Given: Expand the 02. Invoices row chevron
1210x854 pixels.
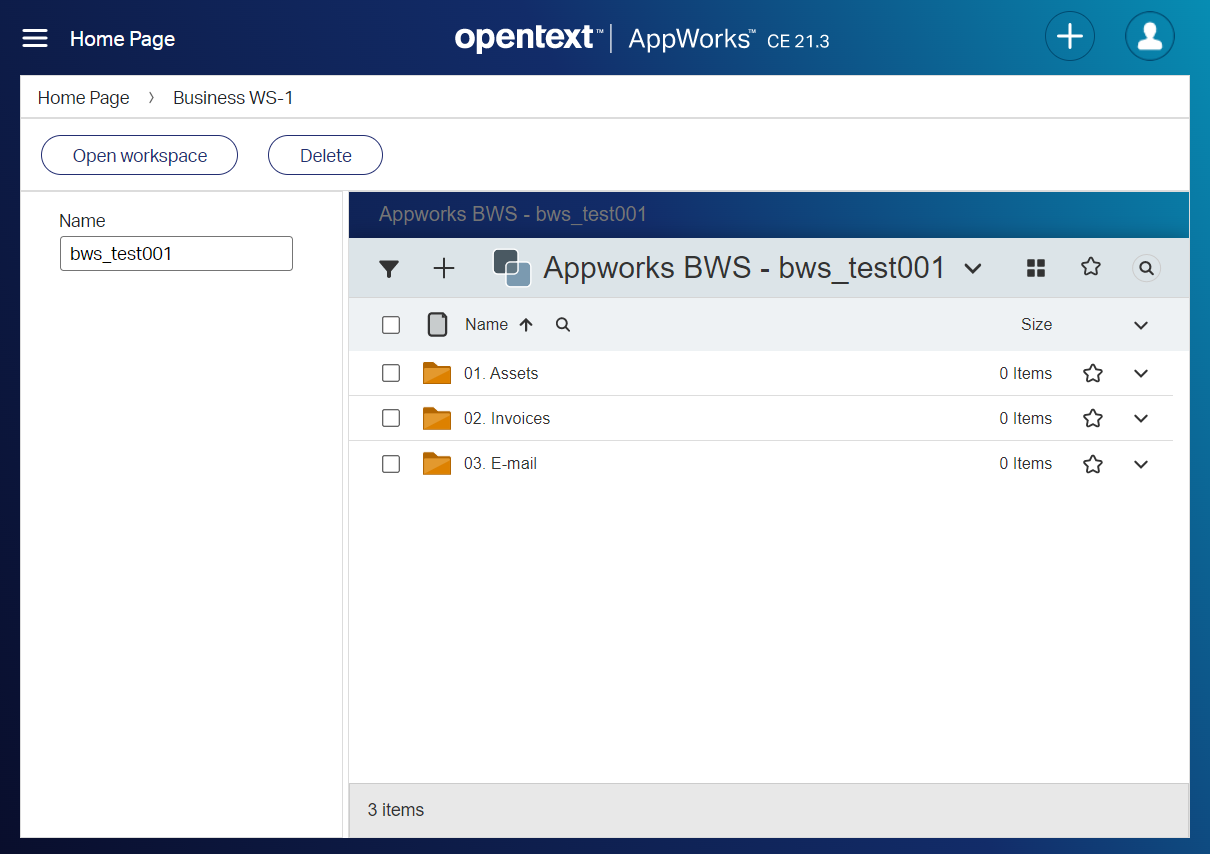Looking at the screenshot, I should tap(1141, 419).
